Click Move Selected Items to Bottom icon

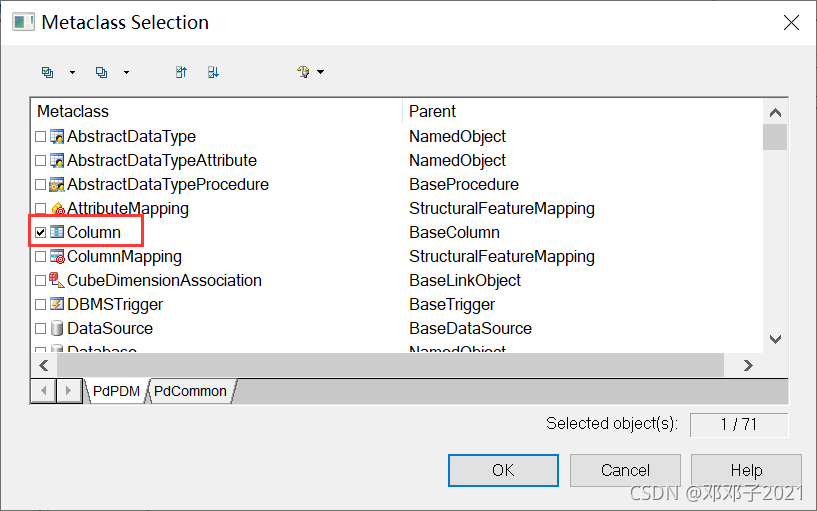point(213,72)
